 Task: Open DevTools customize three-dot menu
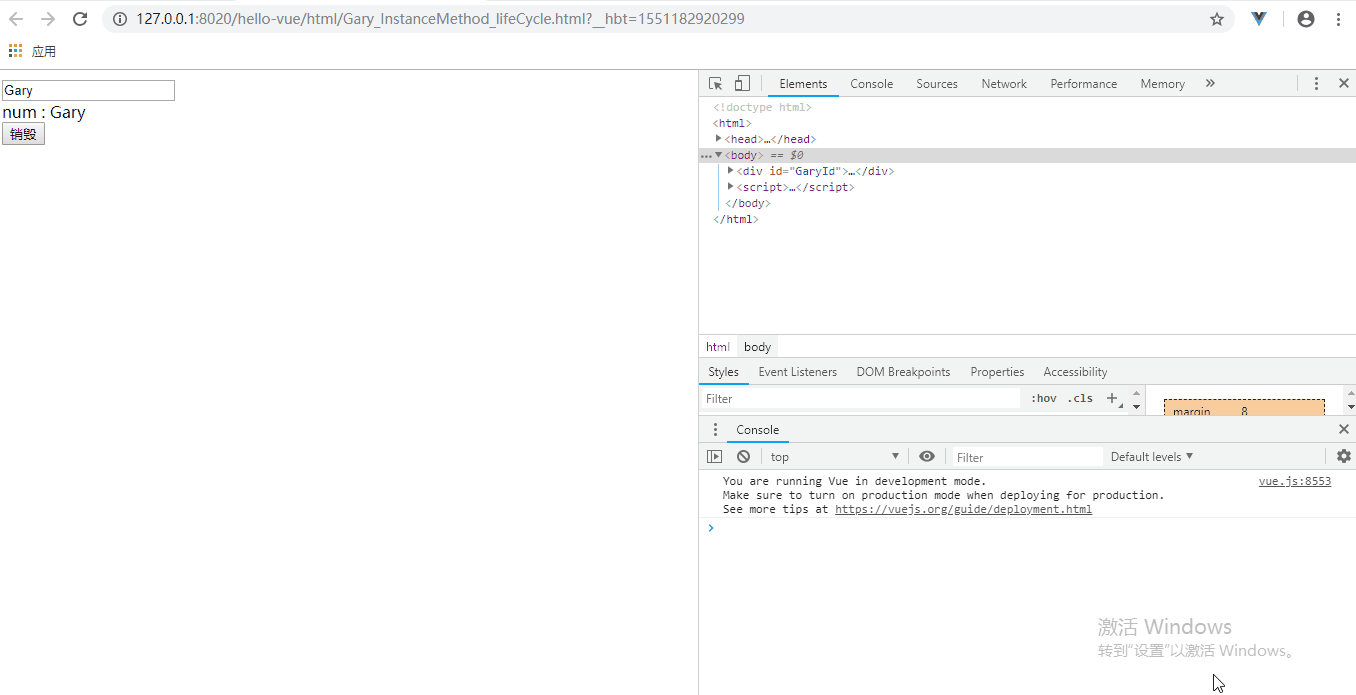(x=1316, y=84)
